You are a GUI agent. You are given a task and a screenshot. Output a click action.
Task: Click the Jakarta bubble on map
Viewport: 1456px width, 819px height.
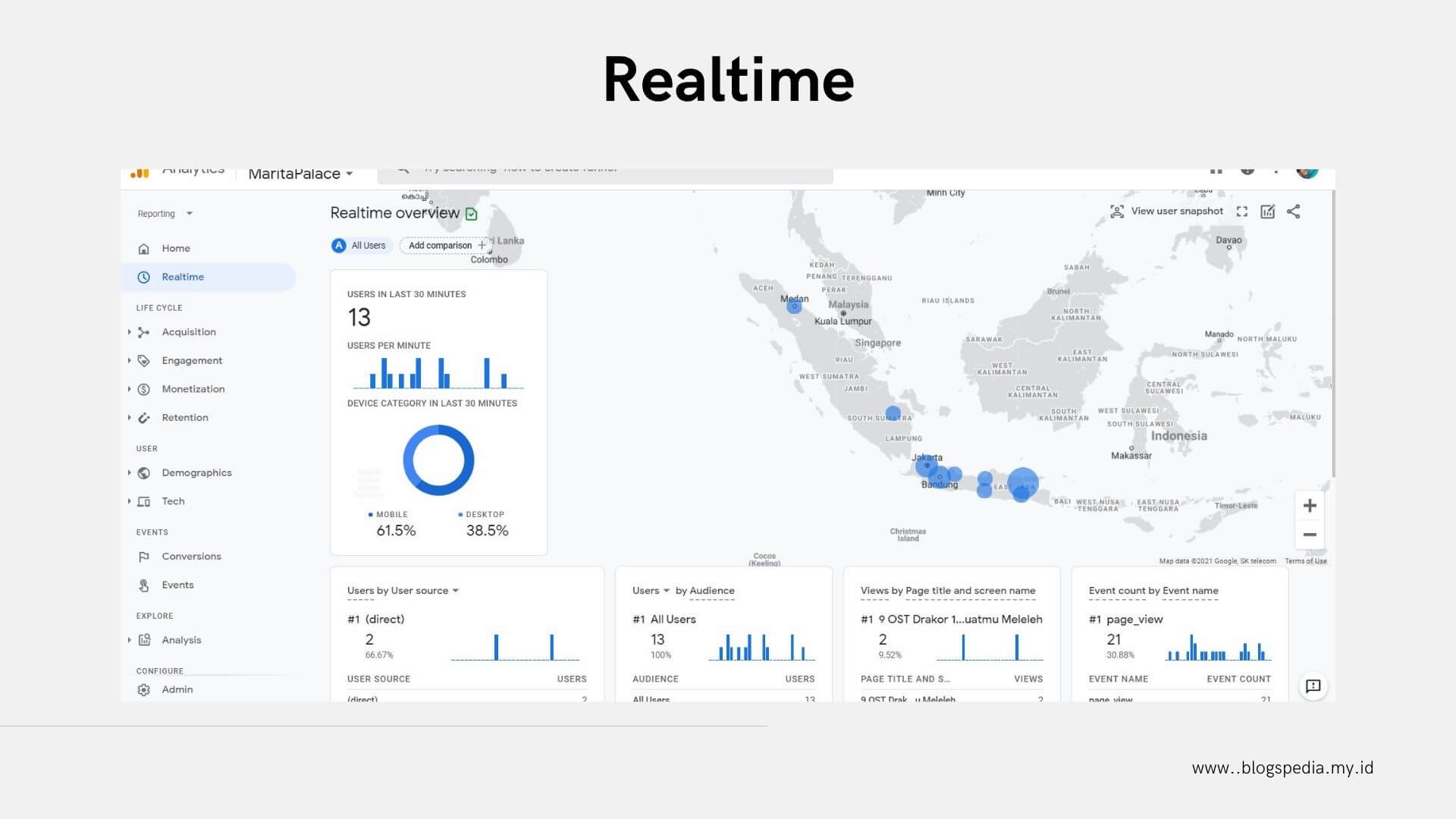tap(926, 466)
